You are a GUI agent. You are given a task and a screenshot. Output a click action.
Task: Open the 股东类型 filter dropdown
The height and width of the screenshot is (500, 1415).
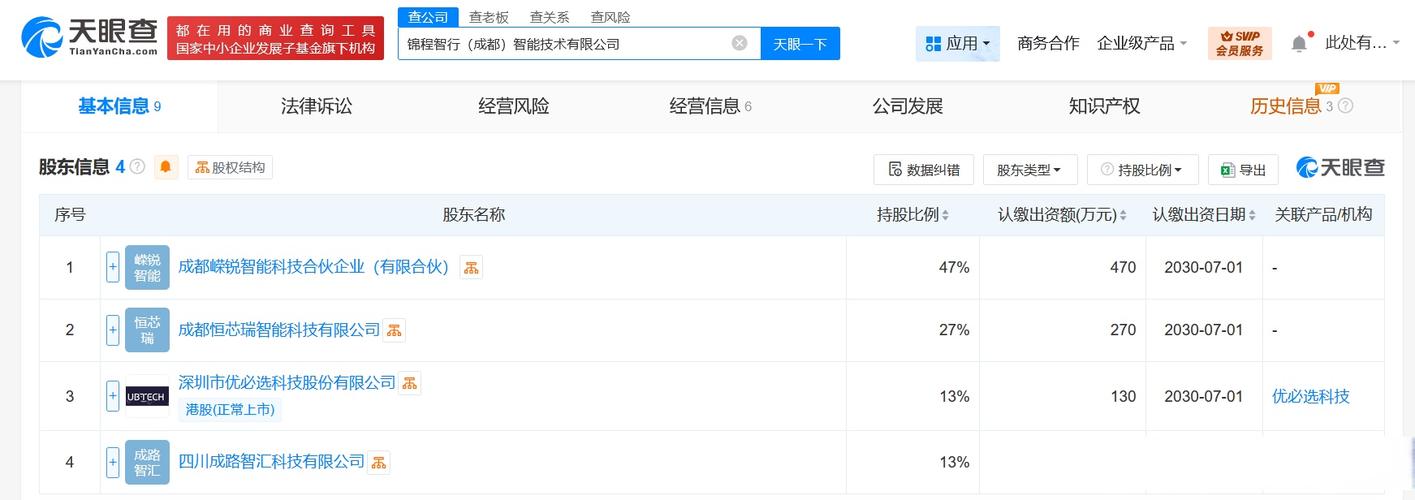point(1030,170)
